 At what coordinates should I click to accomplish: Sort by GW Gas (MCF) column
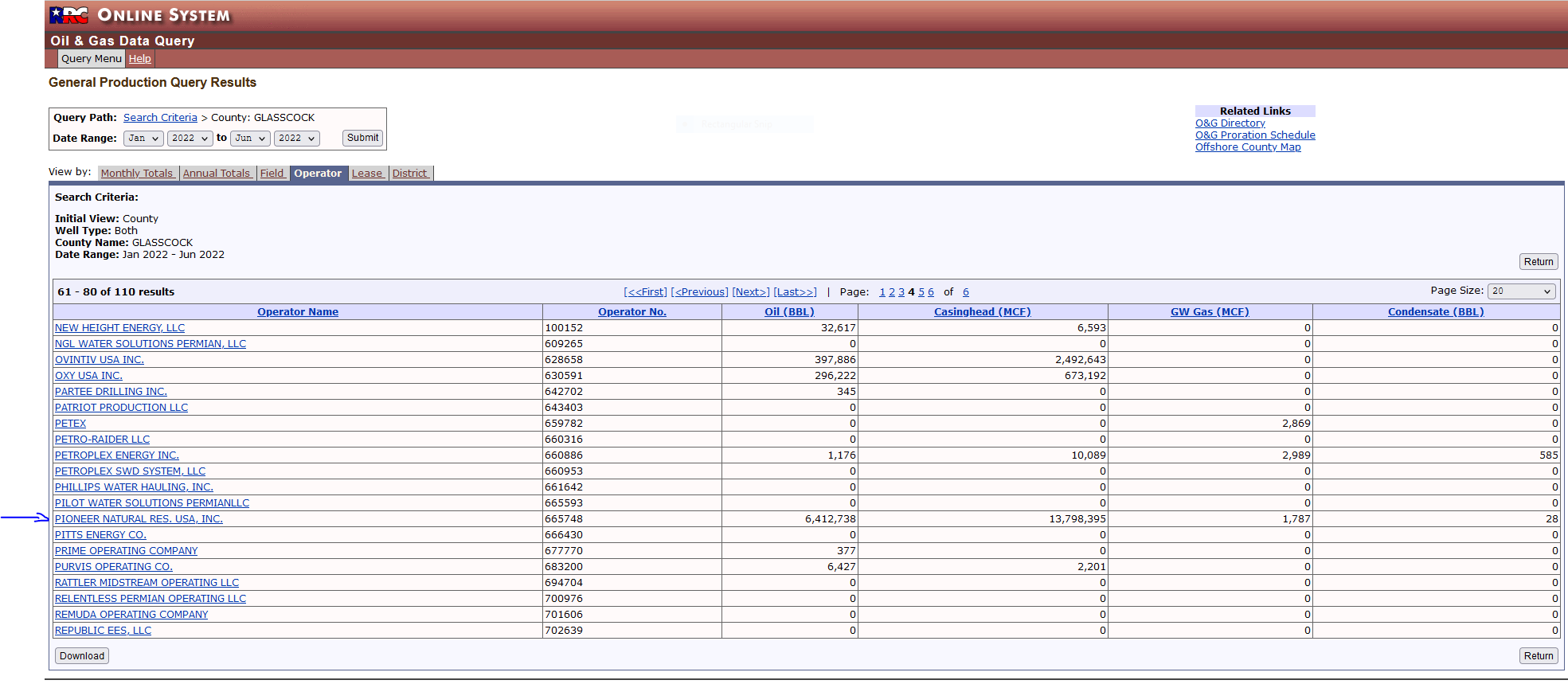[x=1210, y=312]
